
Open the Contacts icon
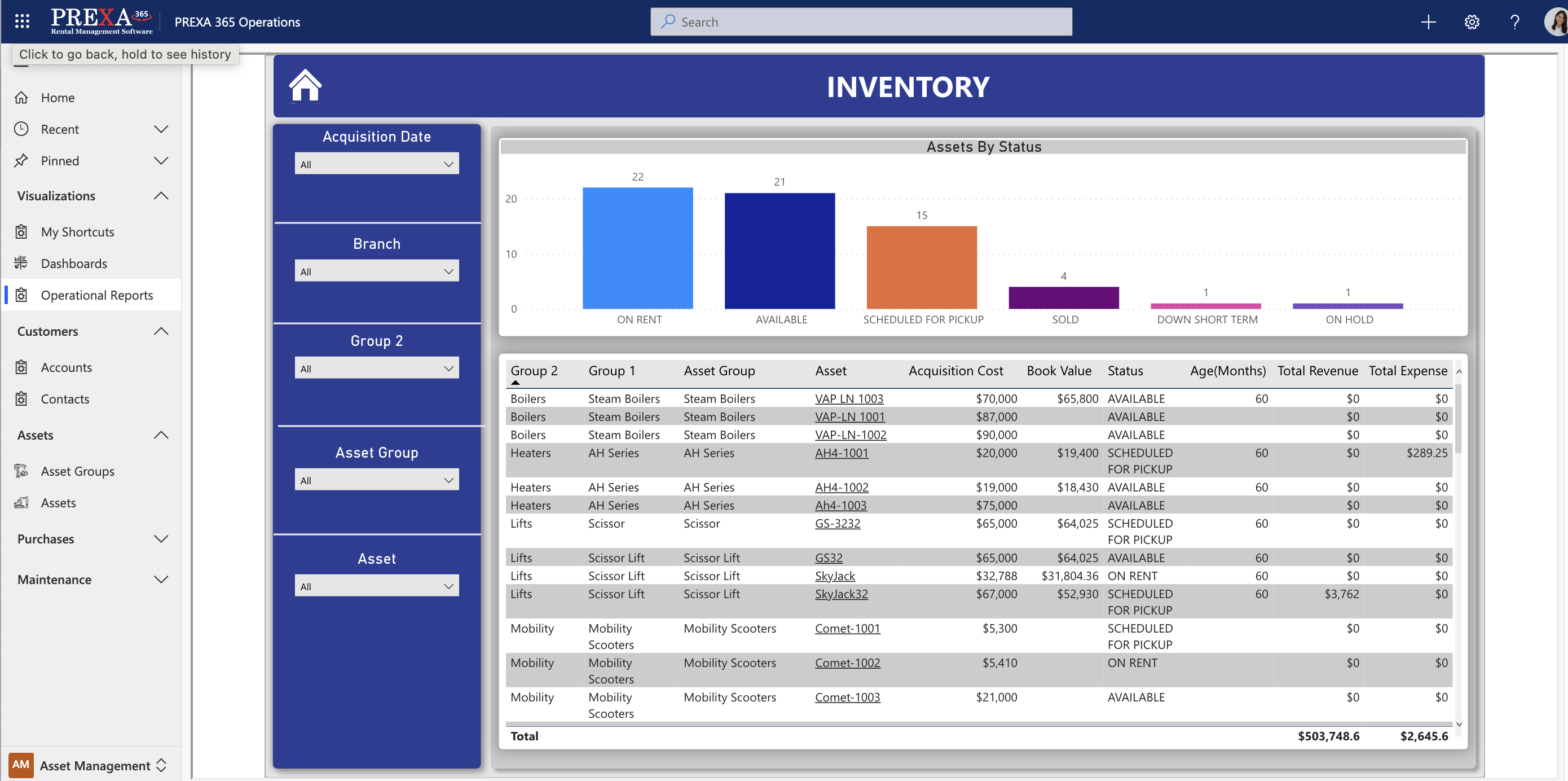(21, 398)
